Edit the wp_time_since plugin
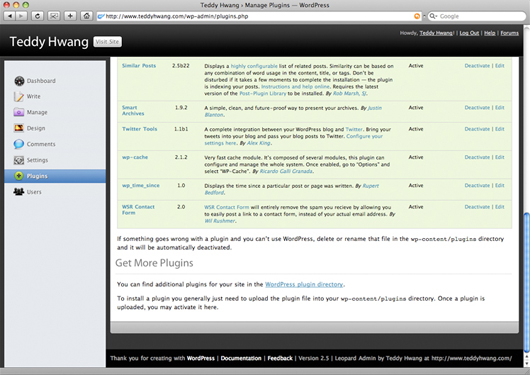530x375 pixels. pos(500,186)
